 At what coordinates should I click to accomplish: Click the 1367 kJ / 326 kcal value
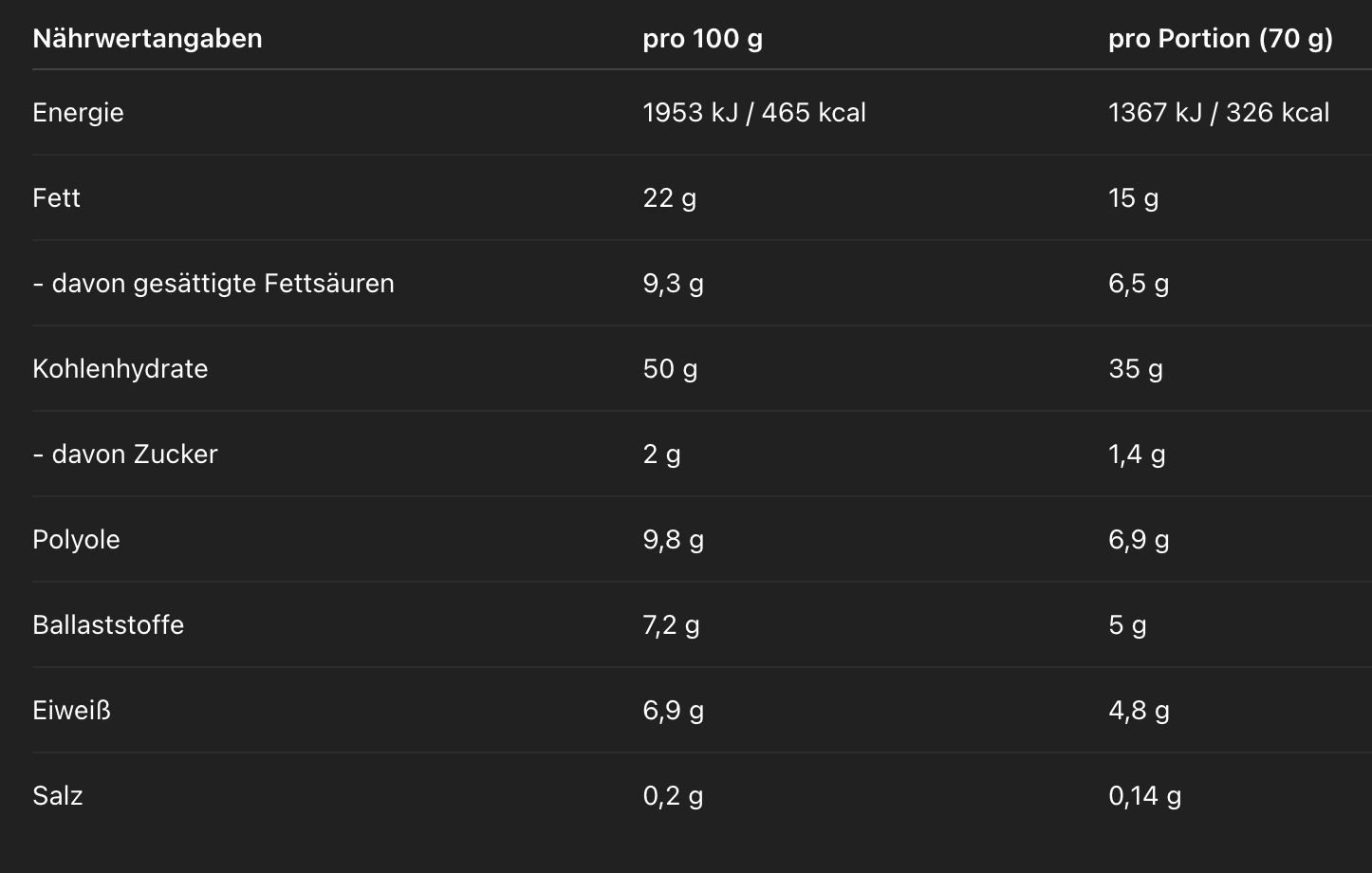pos(1218,113)
